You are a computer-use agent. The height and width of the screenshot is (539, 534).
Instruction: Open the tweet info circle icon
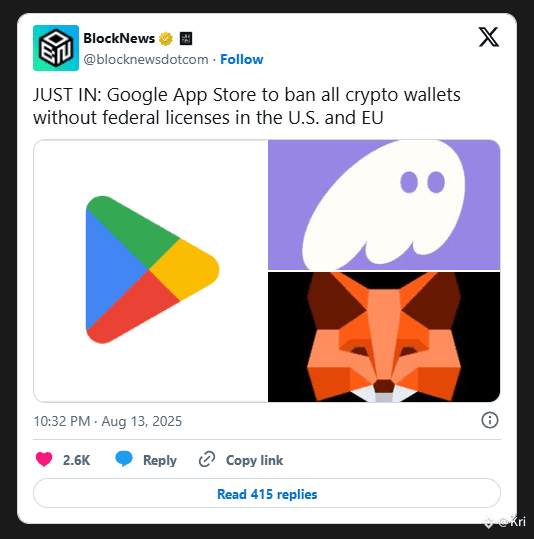[x=490, y=420]
